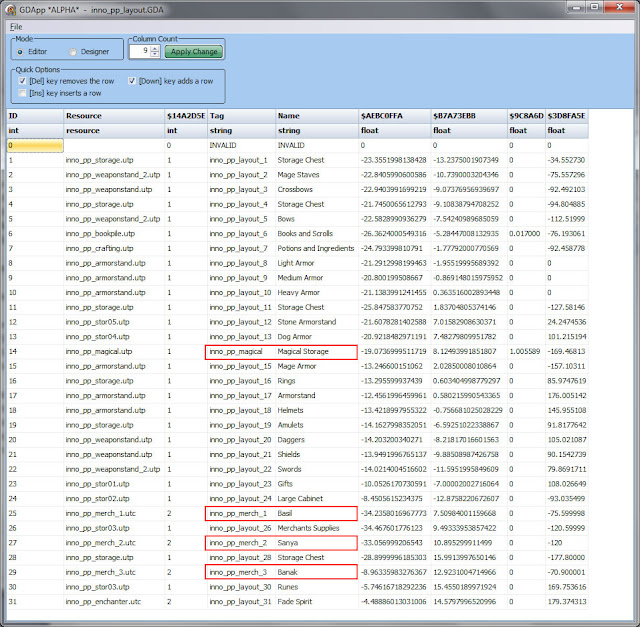
Task: Select the highlighted ID cell with value 0
Action: [x=35, y=145]
